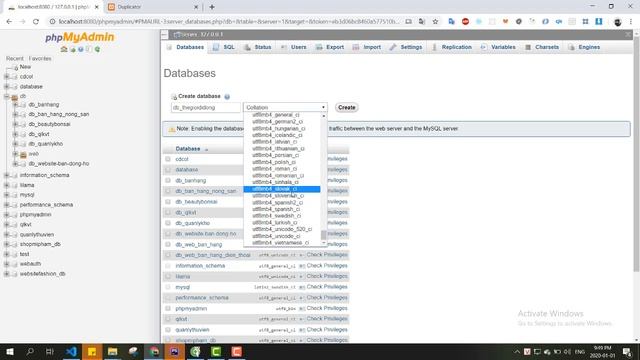This screenshot has height=360, width=640.
Task: Sort by the Database column header
Action: click(x=188, y=149)
